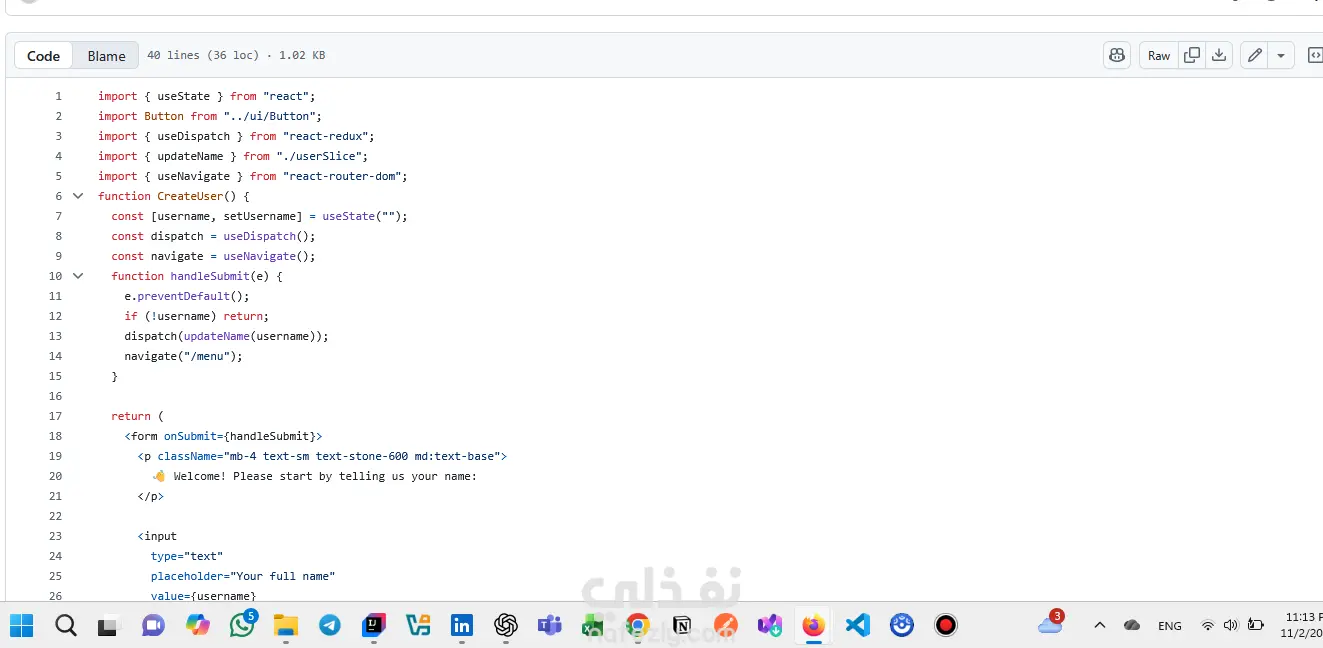Open Notion from the taskbar
Screen dimensions: 1323x648
point(682,626)
